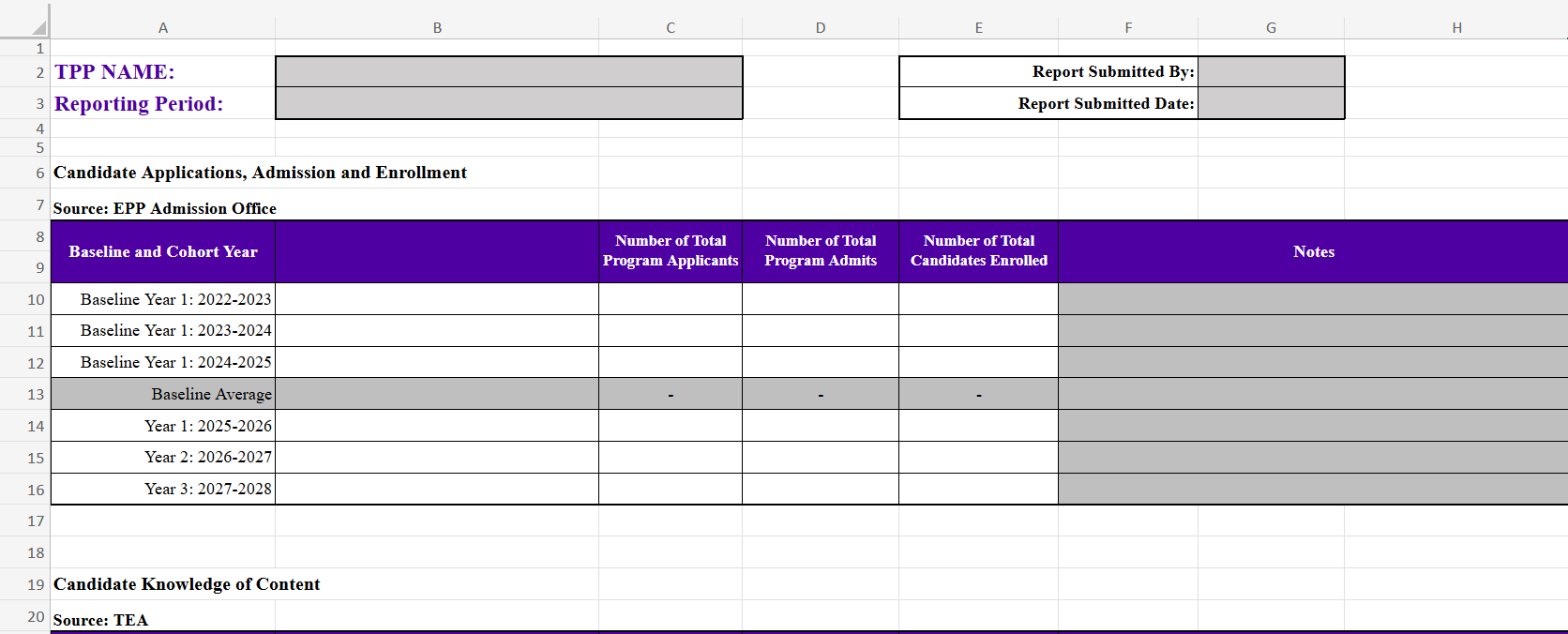Viewport: 1568px width, 634px height.
Task: Click the Baseline Average Program Admits cell
Action: click(820, 394)
